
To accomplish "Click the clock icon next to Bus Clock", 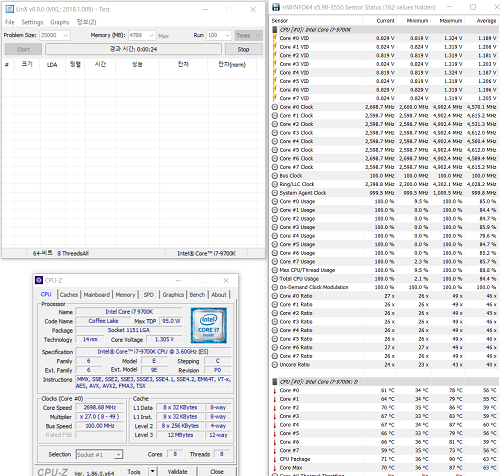I will coord(275,176).
